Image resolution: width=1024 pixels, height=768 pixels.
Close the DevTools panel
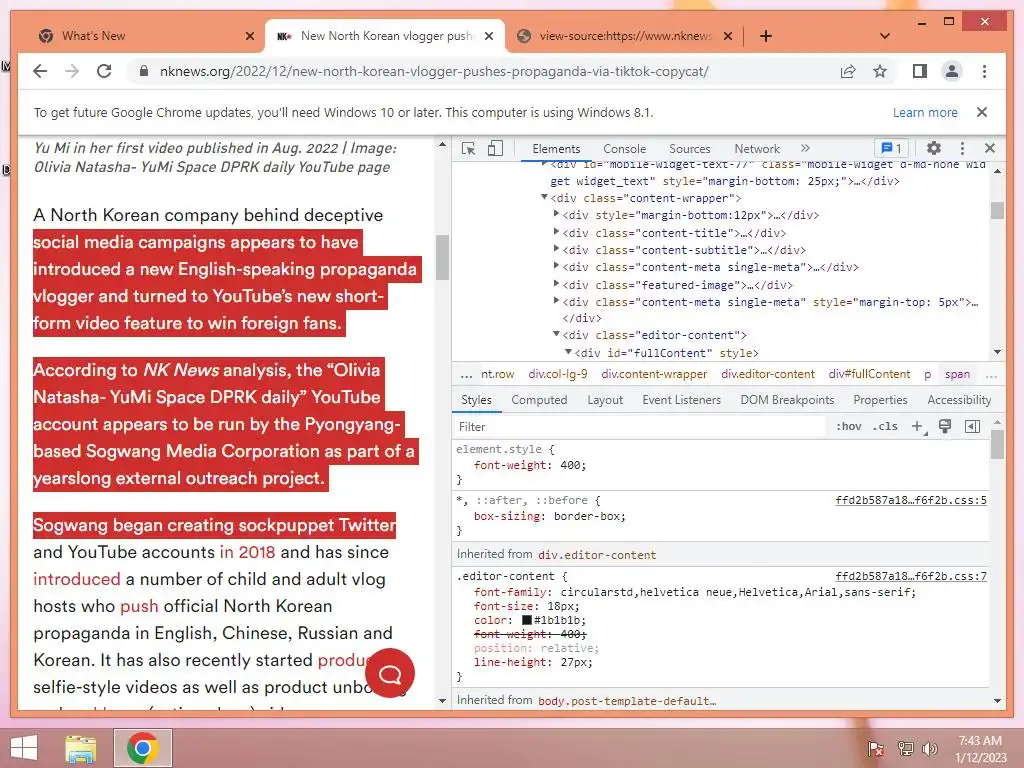[990, 149]
